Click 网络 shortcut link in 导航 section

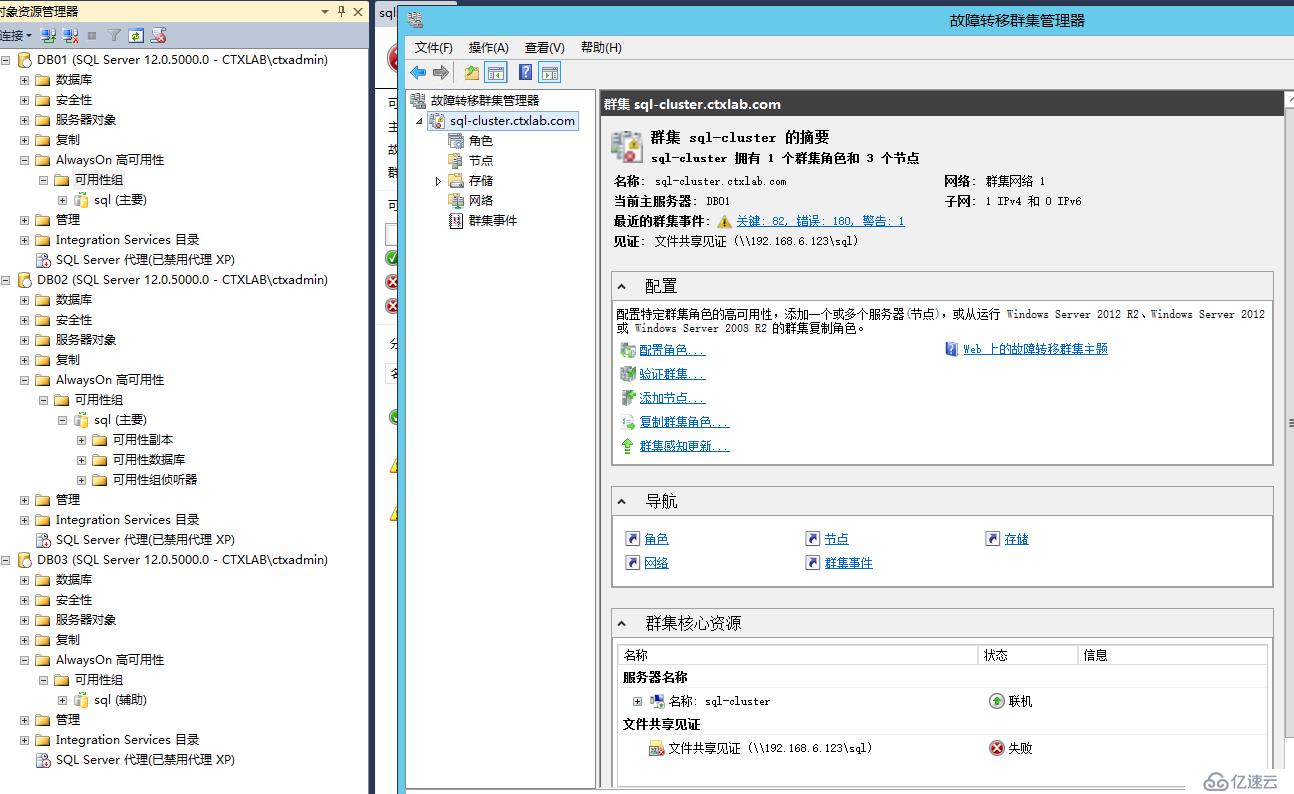click(x=656, y=563)
